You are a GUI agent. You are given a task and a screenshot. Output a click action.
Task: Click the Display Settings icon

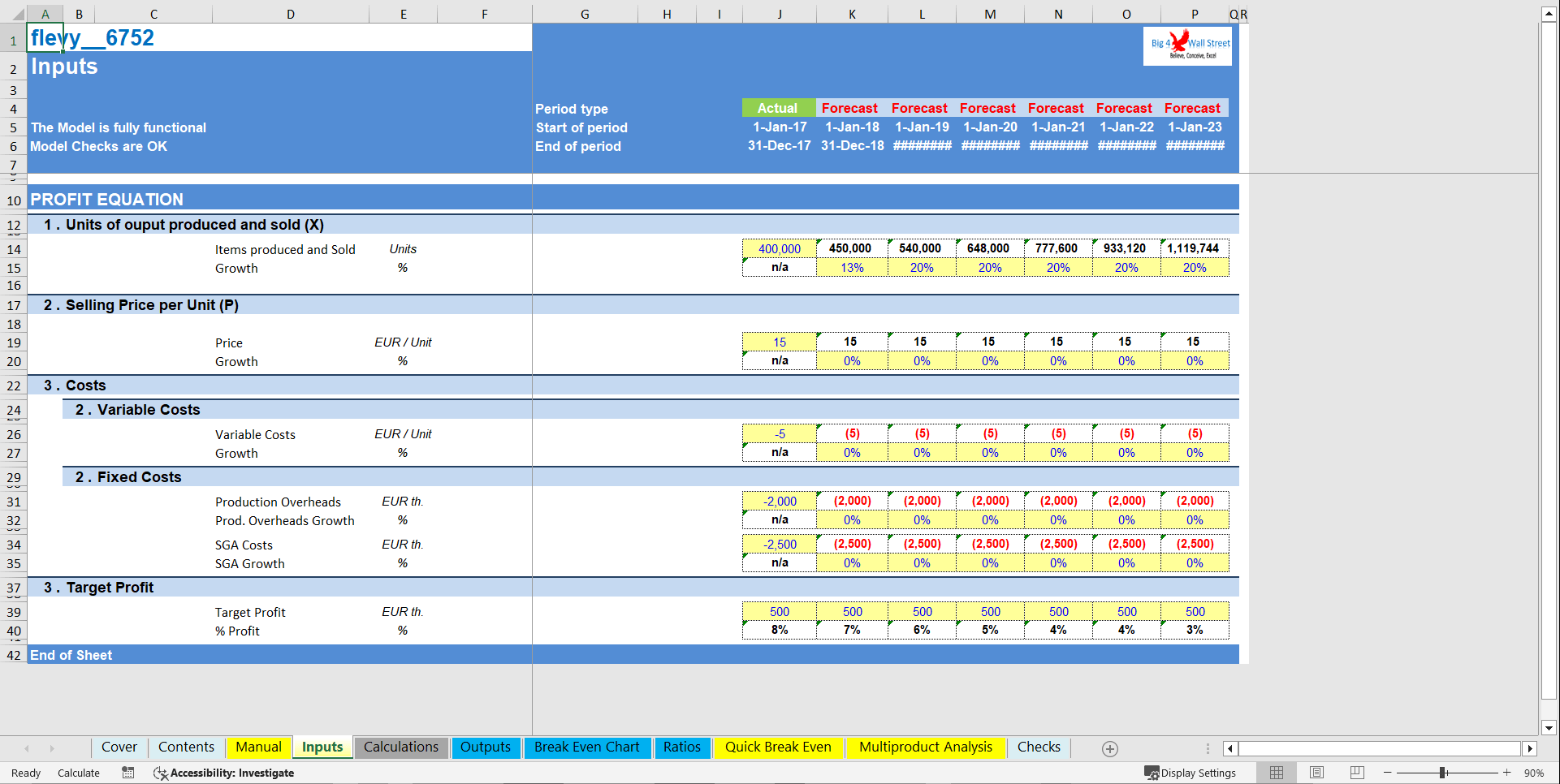coord(1152,773)
